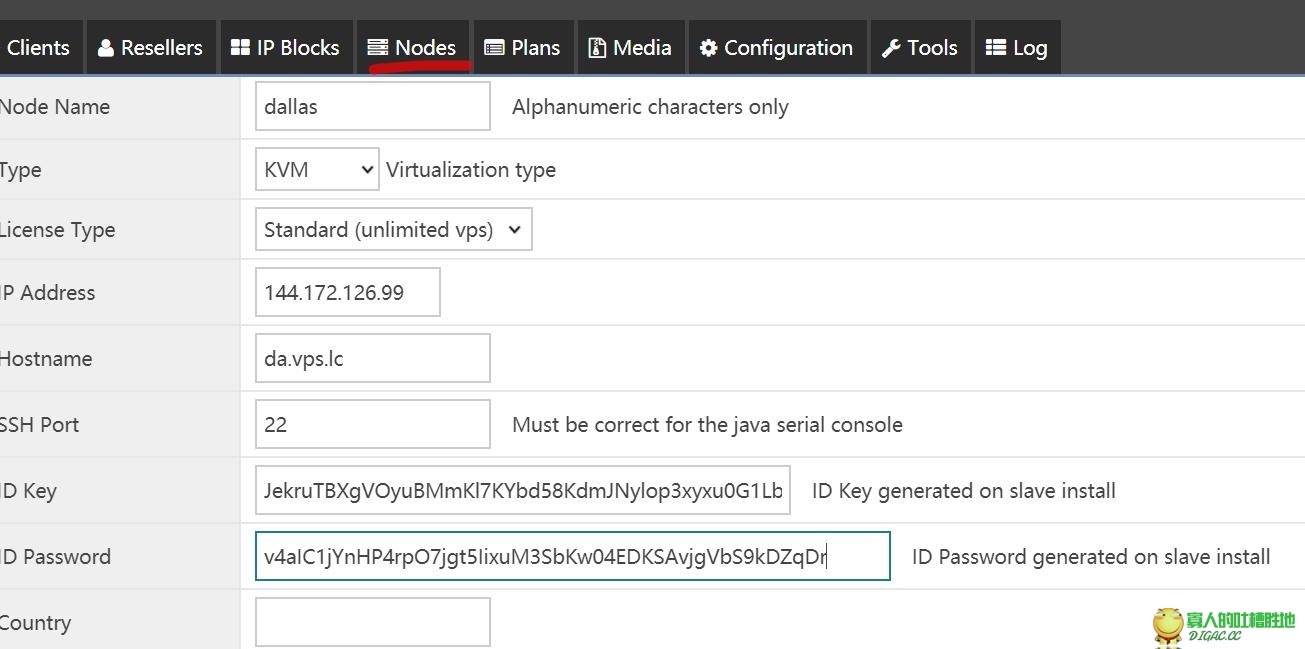This screenshot has height=649, width=1305.
Task: Switch to the IP Blocks tab label
Action: point(298,48)
